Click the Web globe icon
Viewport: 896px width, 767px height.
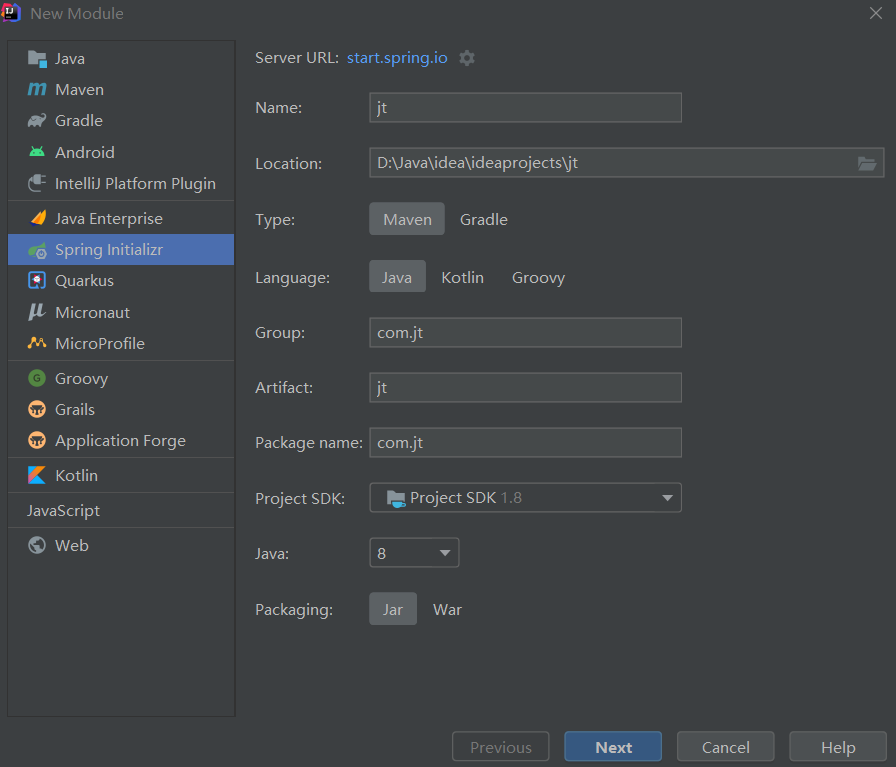[x=37, y=545]
